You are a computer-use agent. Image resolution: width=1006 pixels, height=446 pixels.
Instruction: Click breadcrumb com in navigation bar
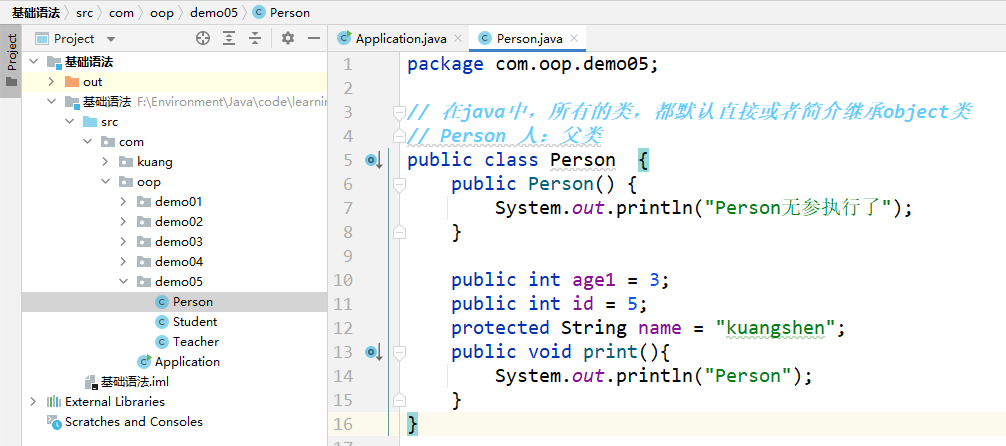pyautogui.click(x=121, y=12)
